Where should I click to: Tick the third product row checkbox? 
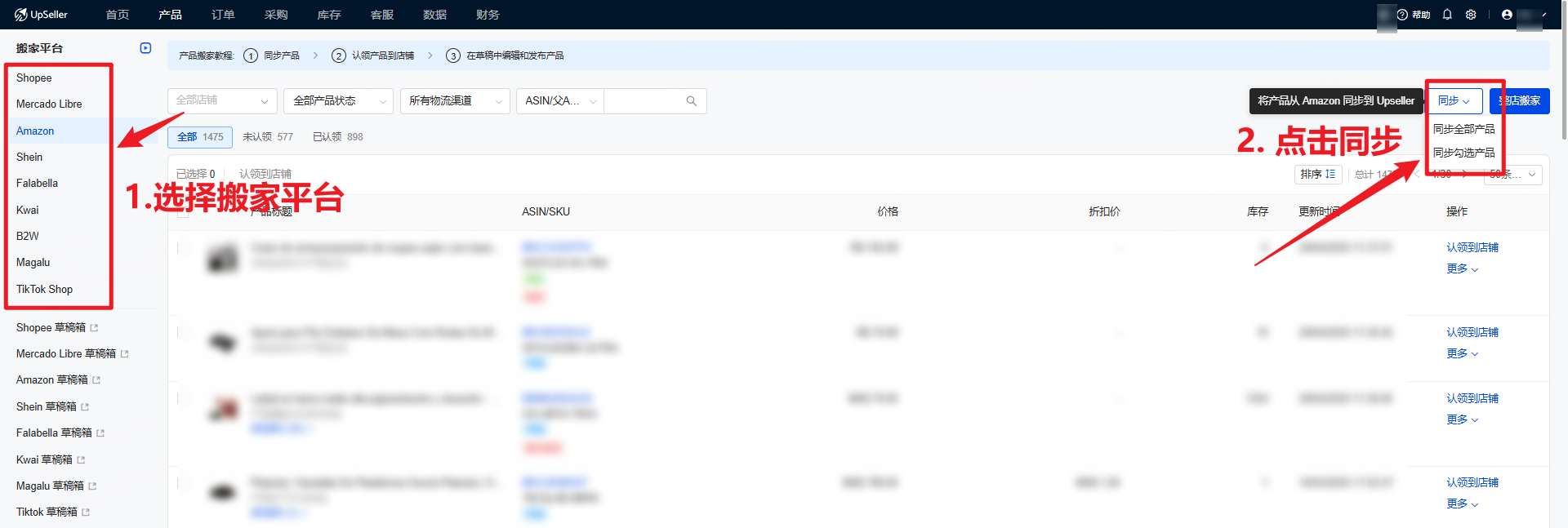[x=183, y=398]
